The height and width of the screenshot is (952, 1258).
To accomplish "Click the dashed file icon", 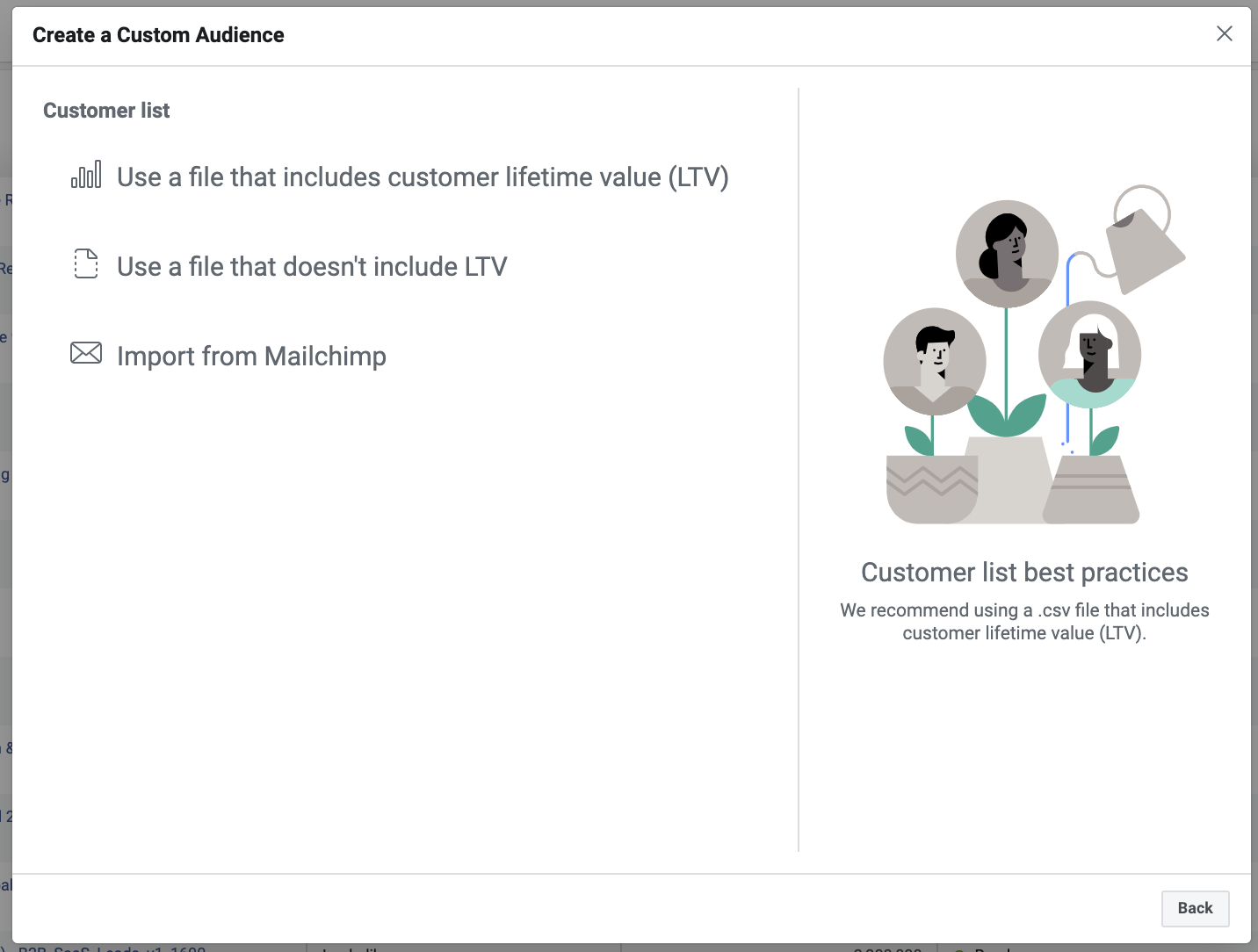I will pos(86,263).
